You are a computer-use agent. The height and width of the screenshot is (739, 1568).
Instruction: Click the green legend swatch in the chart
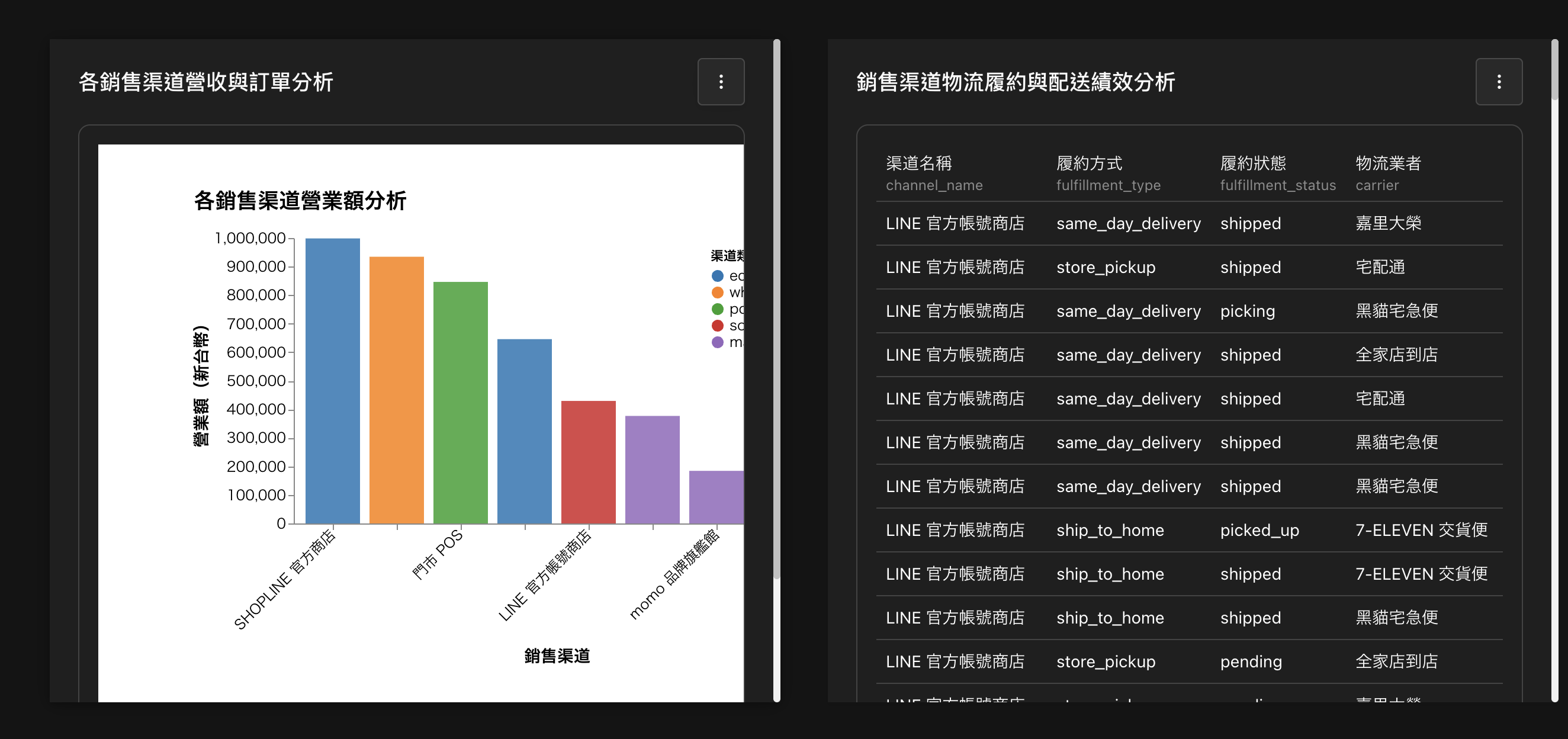click(718, 309)
